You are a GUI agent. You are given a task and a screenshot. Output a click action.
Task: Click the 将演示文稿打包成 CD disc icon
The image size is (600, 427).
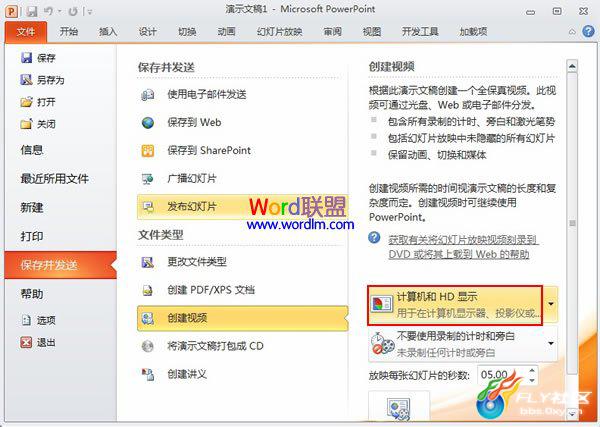[148, 346]
